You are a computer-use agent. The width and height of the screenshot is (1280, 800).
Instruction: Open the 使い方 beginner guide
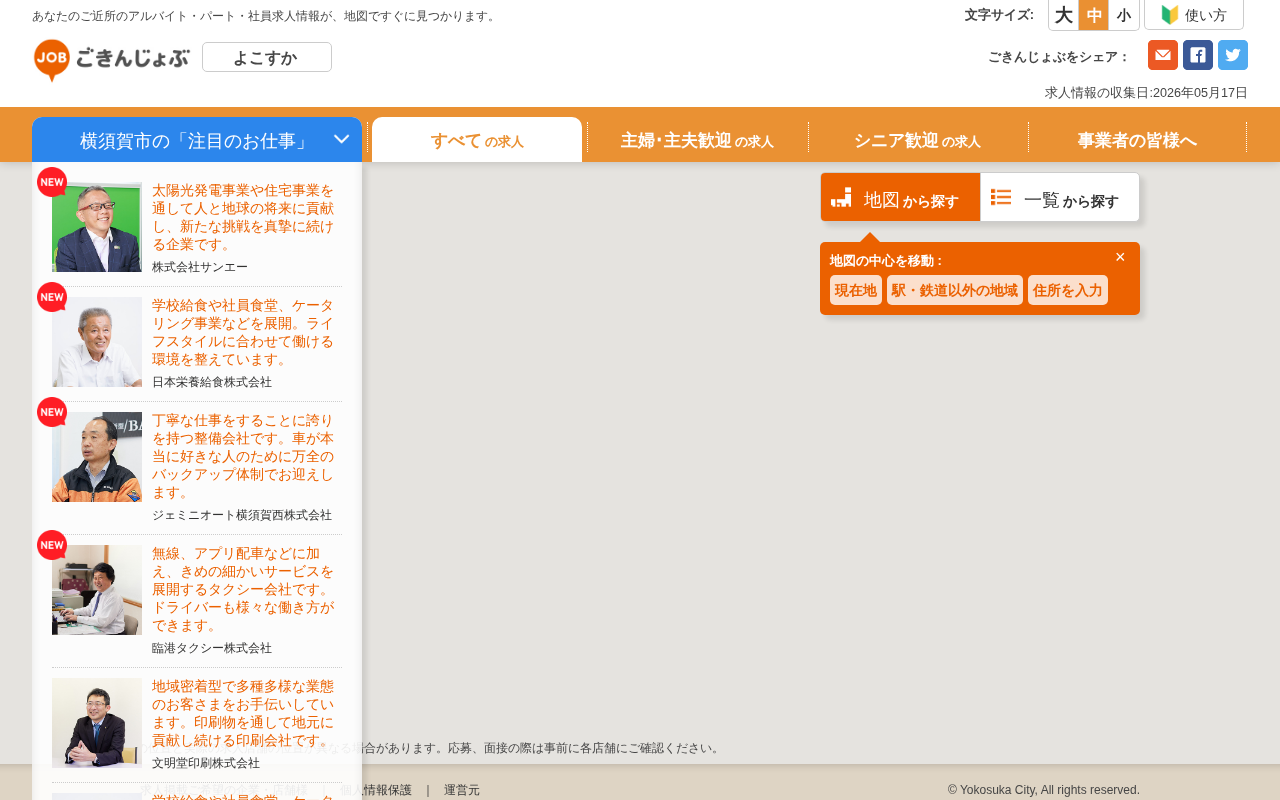click(x=1194, y=15)
